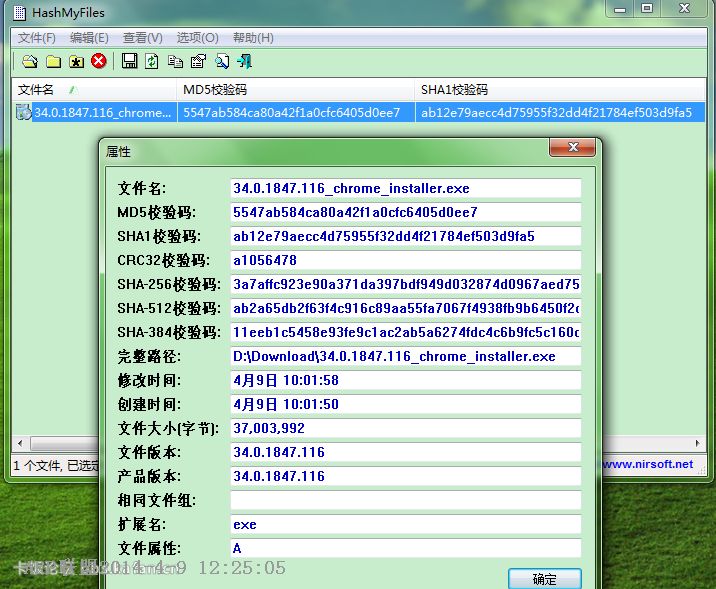Screen dimensions: 716x589
Task: Open the 文件(F) menu
Action: 37,38
